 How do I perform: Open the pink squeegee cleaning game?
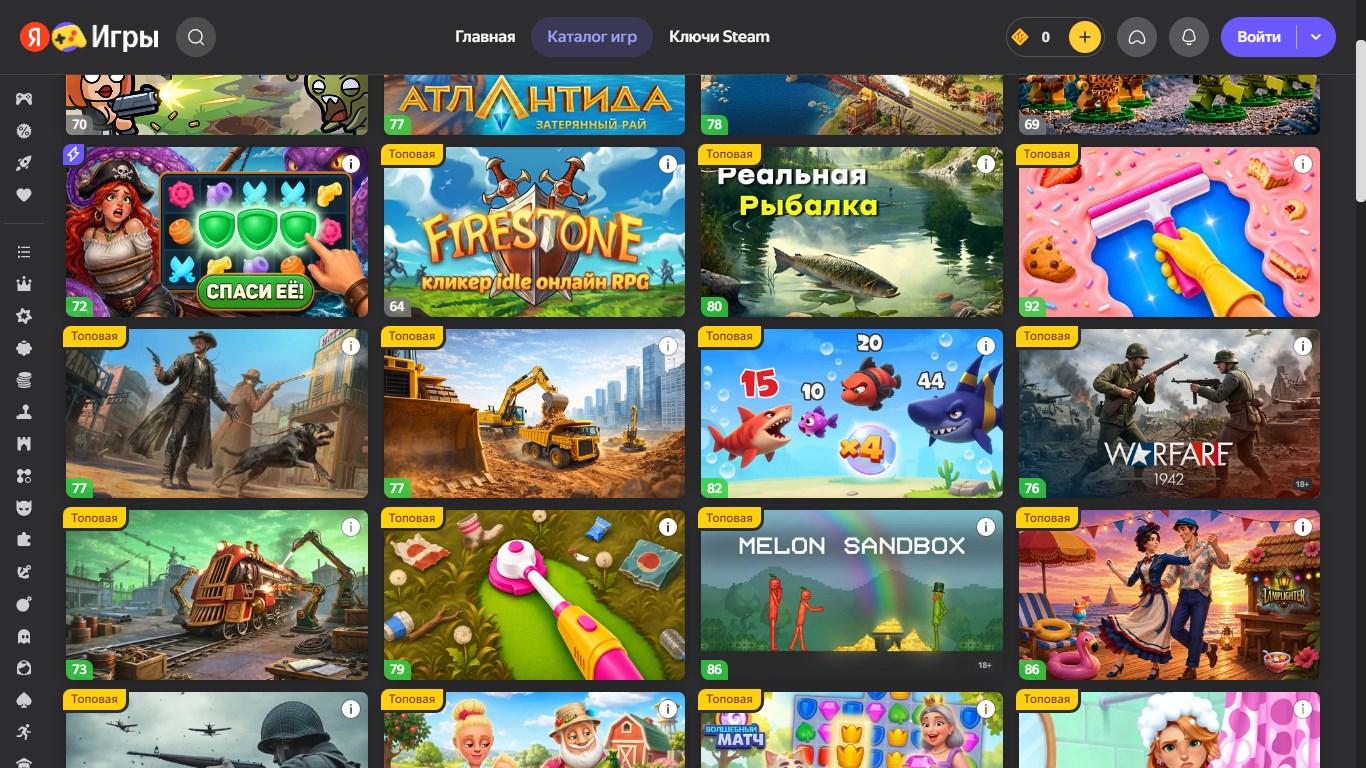(x=1169, y=232)
